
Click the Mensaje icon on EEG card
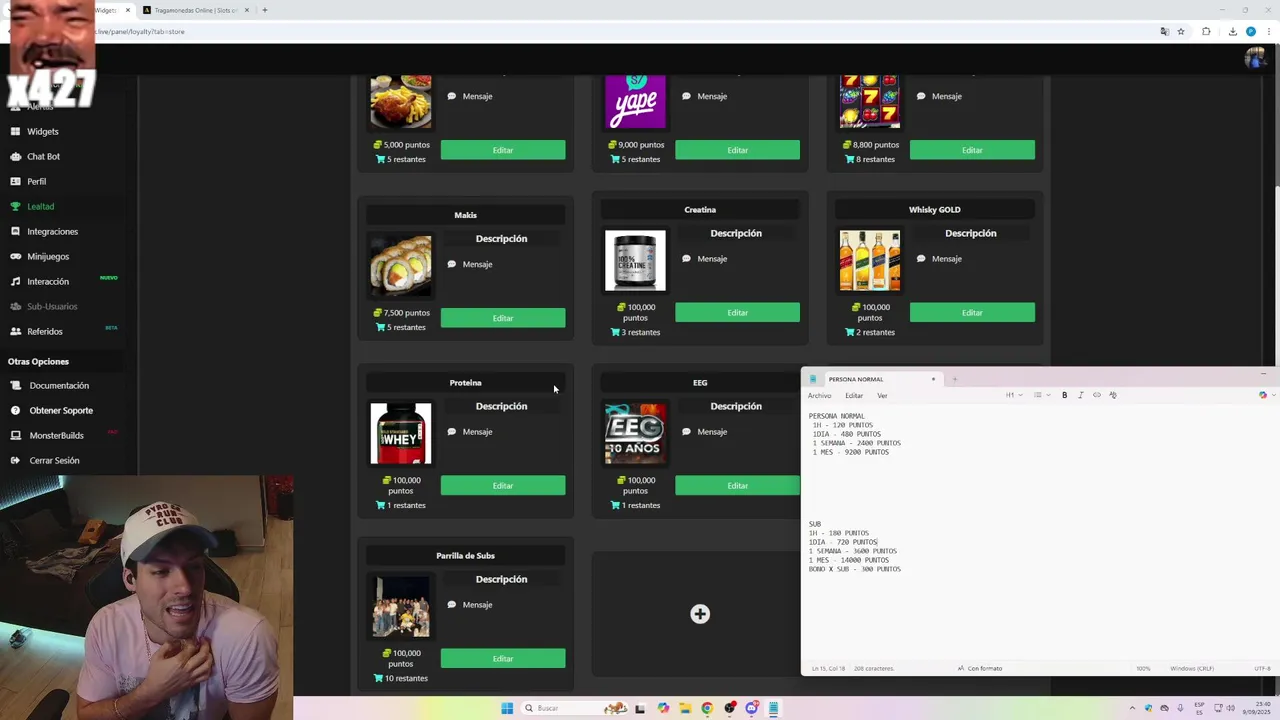[686, 431]
